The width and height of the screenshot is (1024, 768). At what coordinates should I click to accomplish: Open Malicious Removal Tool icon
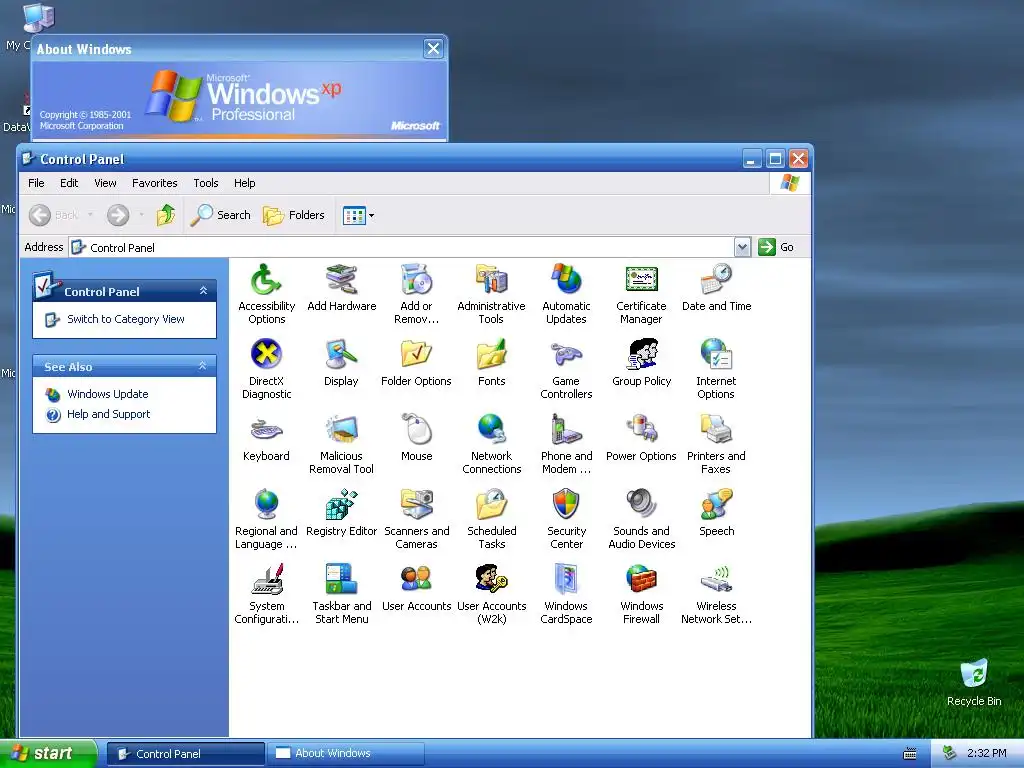(x=342, y=430)
